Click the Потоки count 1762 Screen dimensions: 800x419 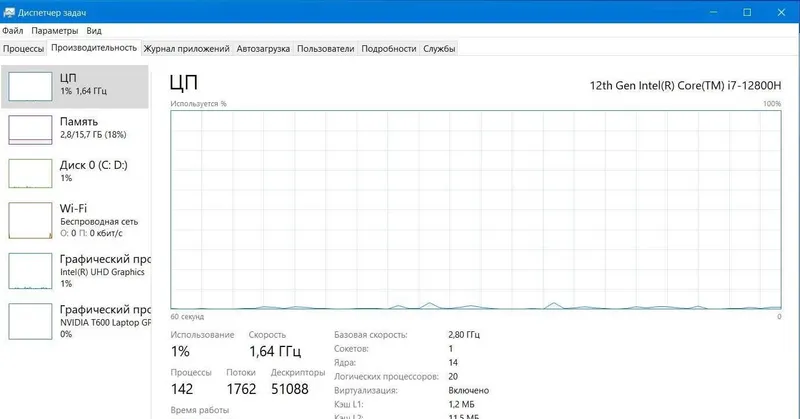[241, 389]
